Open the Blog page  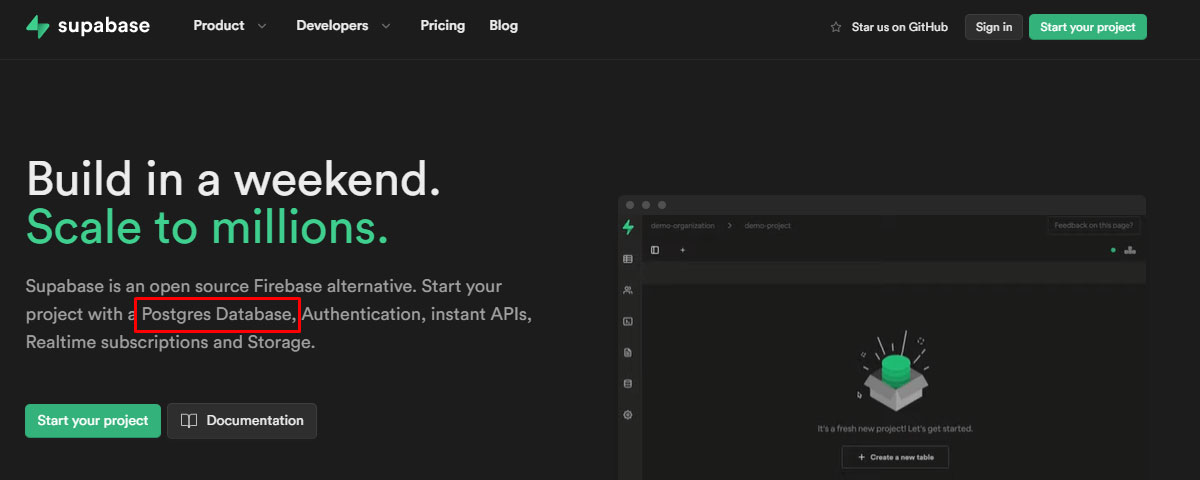click(504, 26)
